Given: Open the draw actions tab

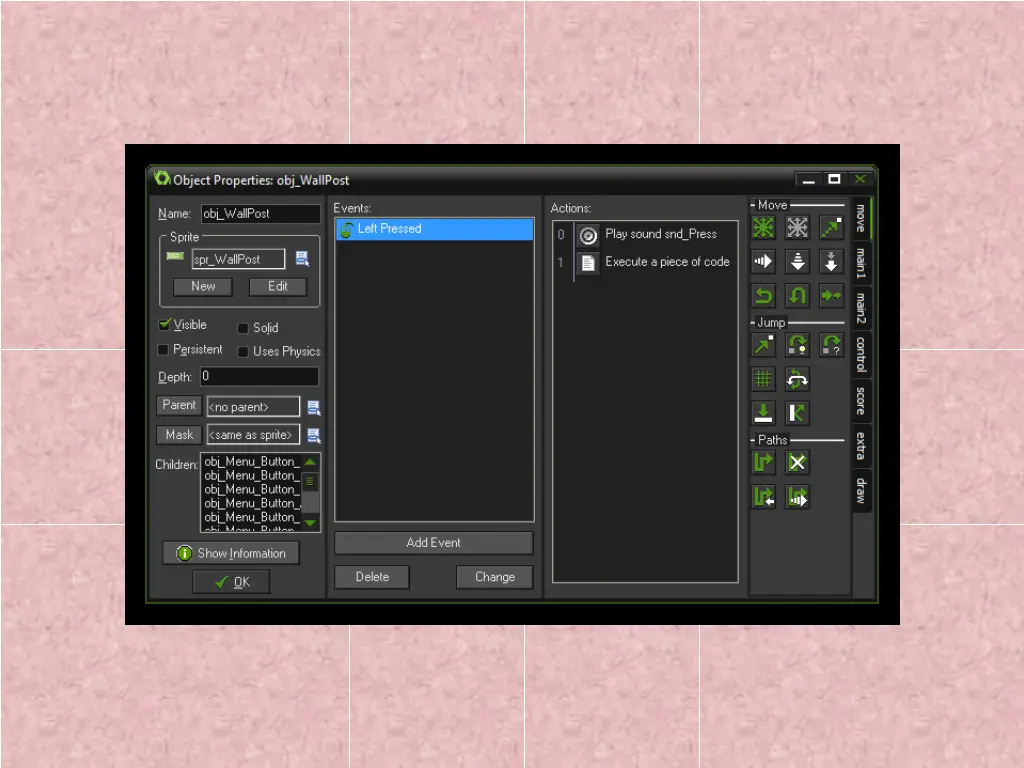Looking at the screenshot, I should click(861, 490).
